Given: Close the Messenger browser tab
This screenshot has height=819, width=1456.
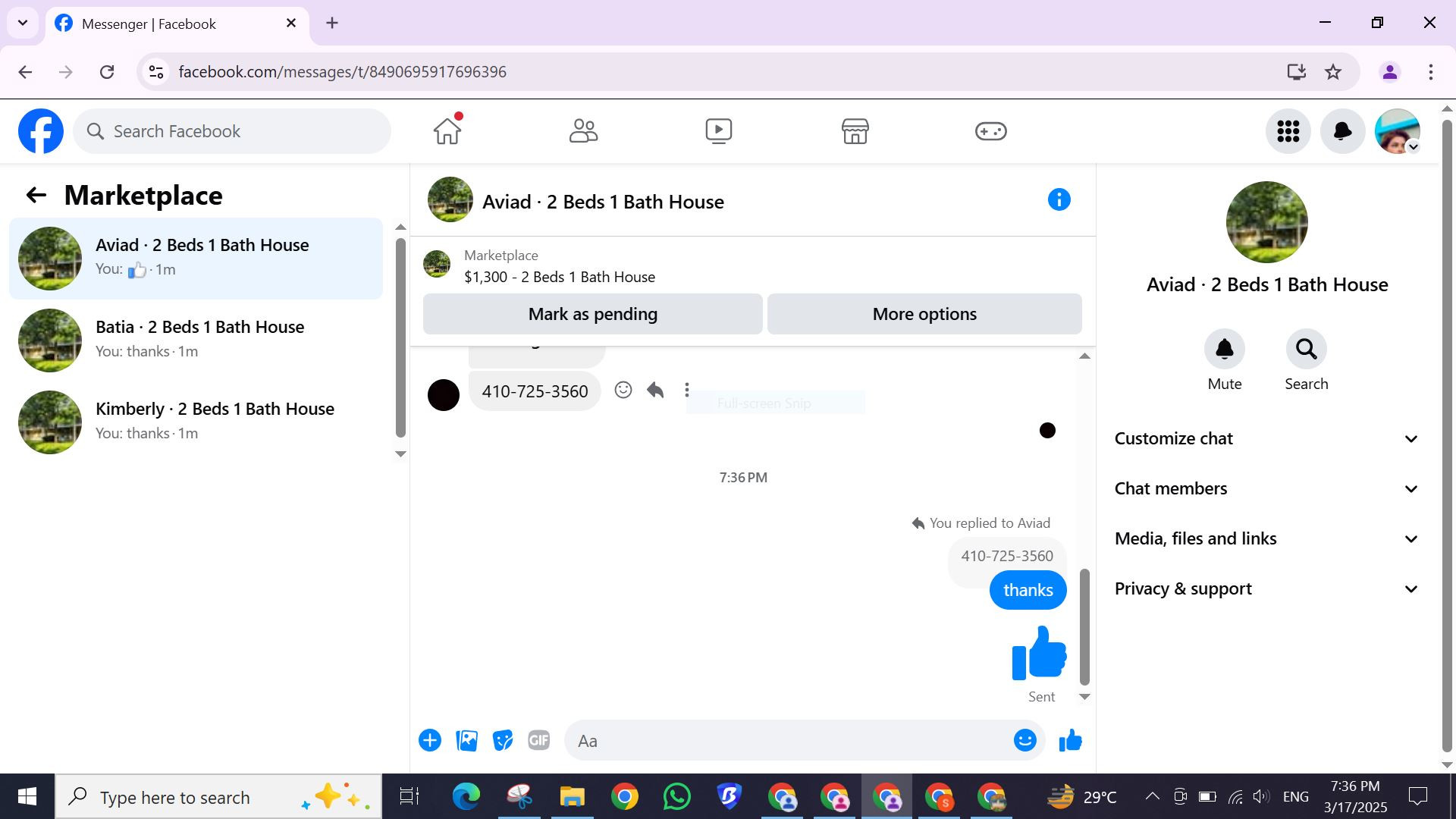Looking at the screenshot, I should [x=291, y=24].
